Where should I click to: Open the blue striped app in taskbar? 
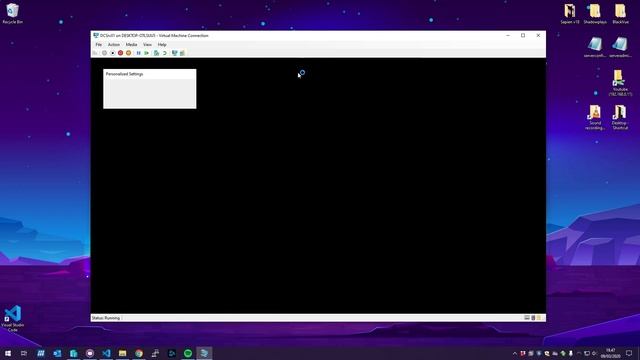coord(41,353)
